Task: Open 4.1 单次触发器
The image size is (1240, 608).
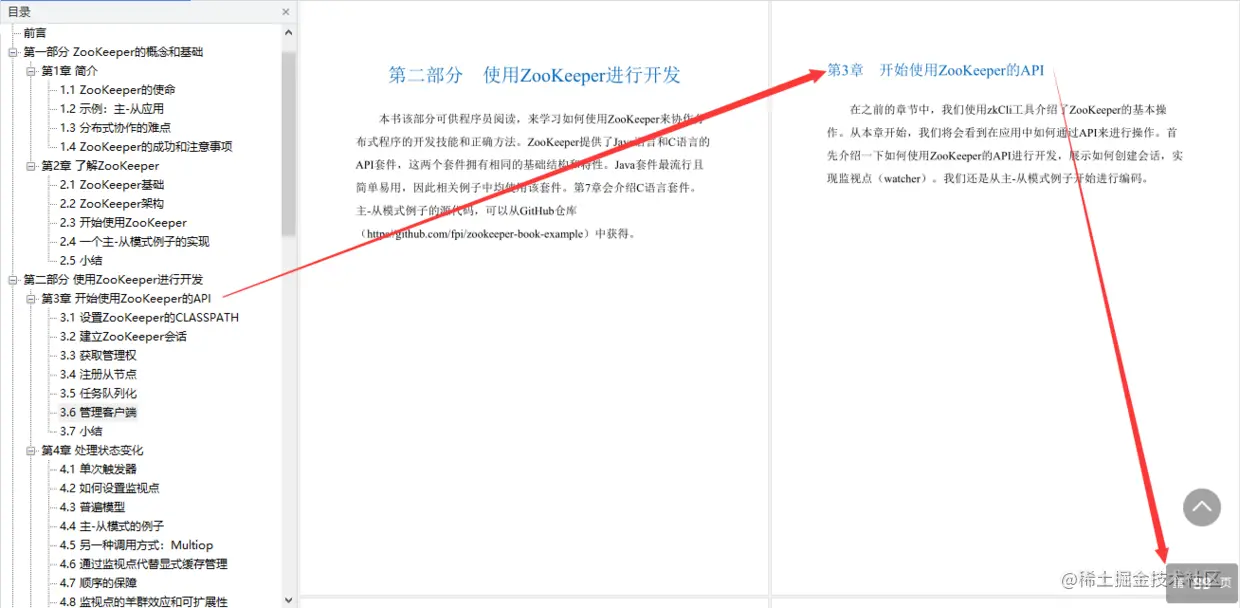Action: [98, 470]
